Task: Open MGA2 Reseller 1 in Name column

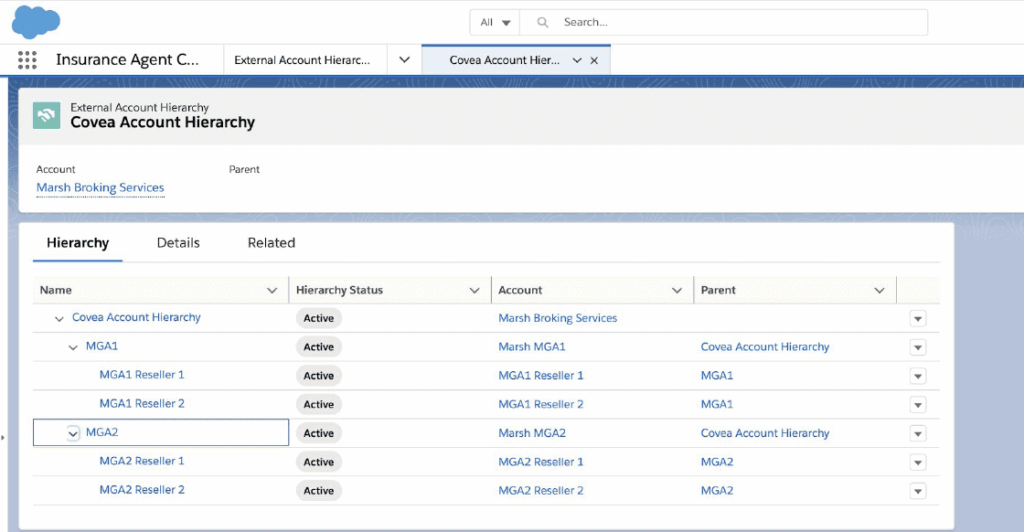Action: click(142, 461)
